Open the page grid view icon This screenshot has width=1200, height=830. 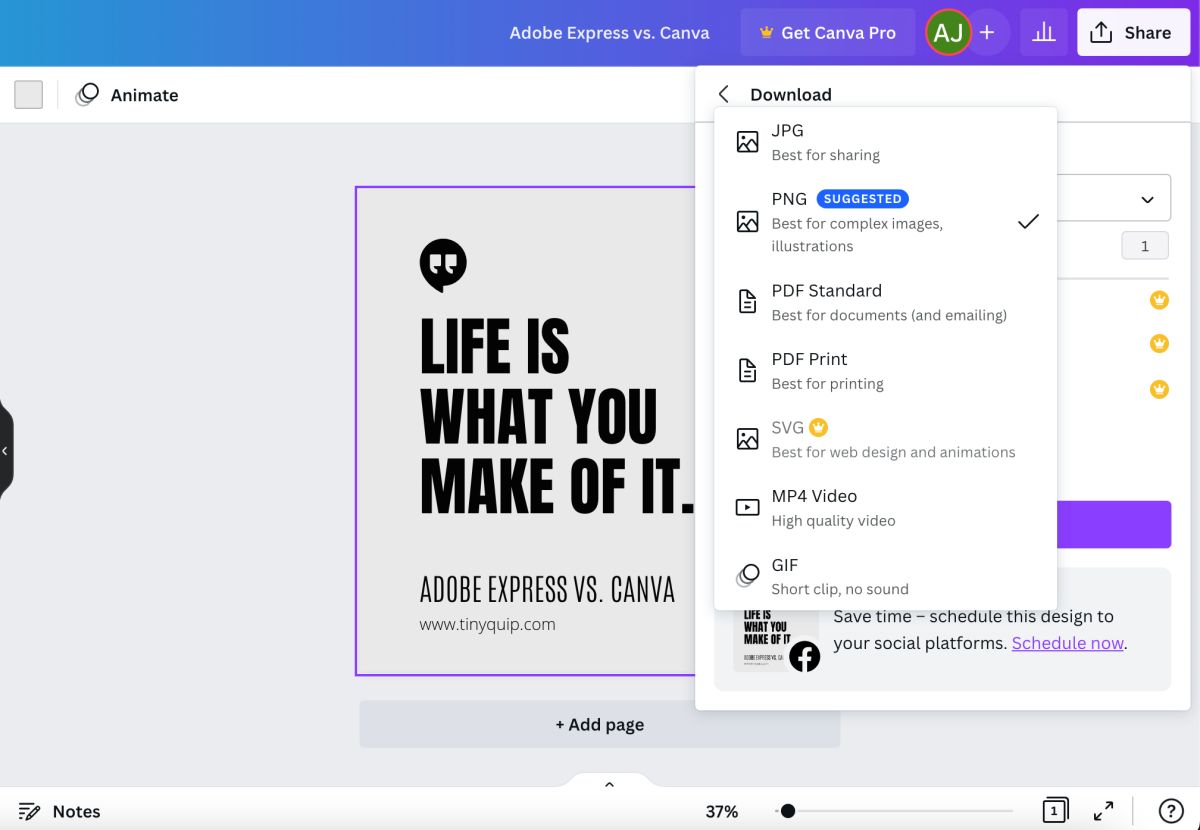click(x=1055, y=811)
